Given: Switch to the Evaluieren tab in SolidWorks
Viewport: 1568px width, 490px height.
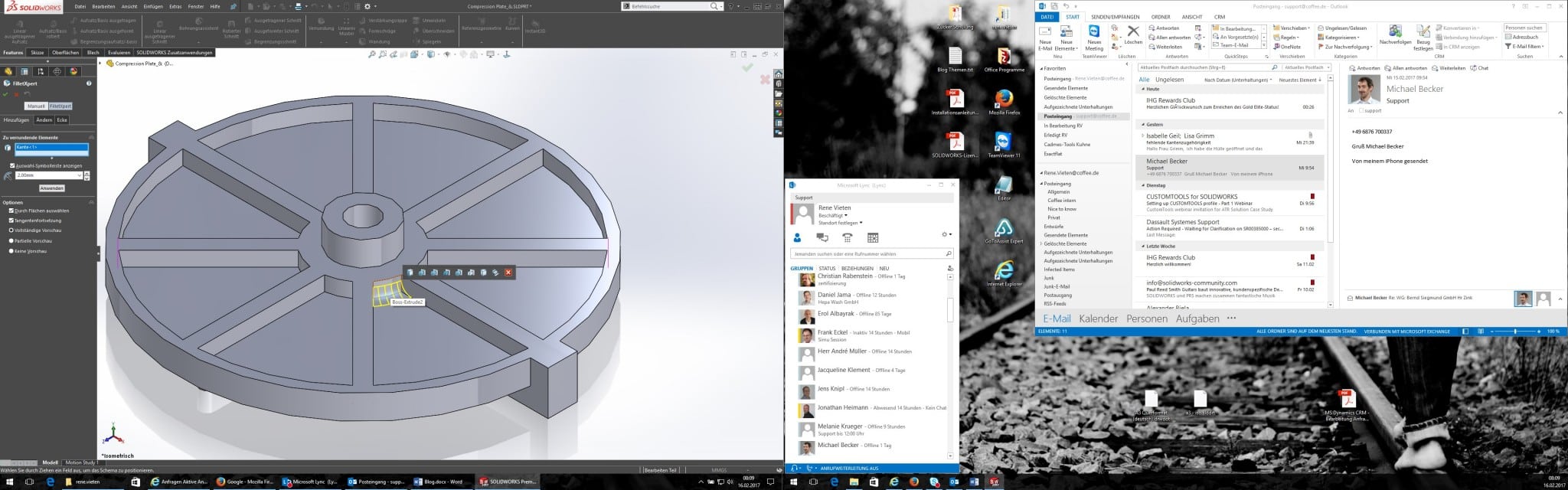Looking at the screenshot, I should point(118,53).
